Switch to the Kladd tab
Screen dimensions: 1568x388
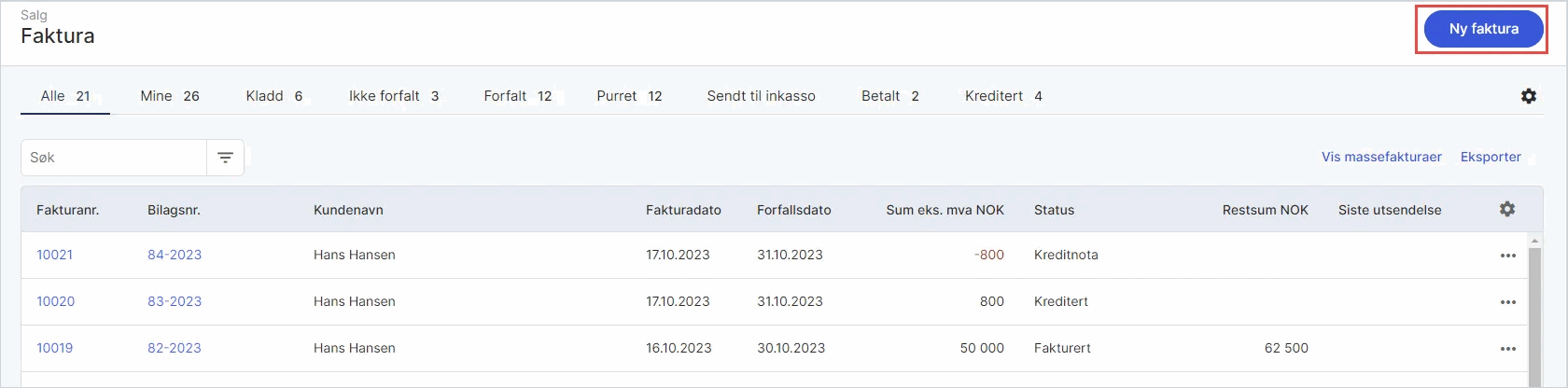tap(274, 96)
